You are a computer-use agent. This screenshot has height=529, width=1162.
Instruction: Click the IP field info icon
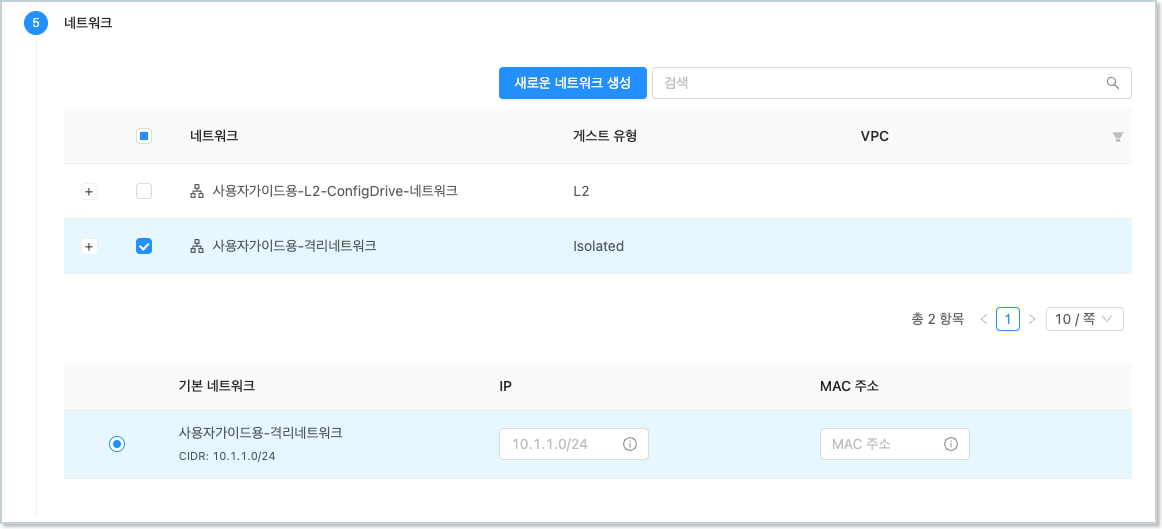(x=630, y=444)
